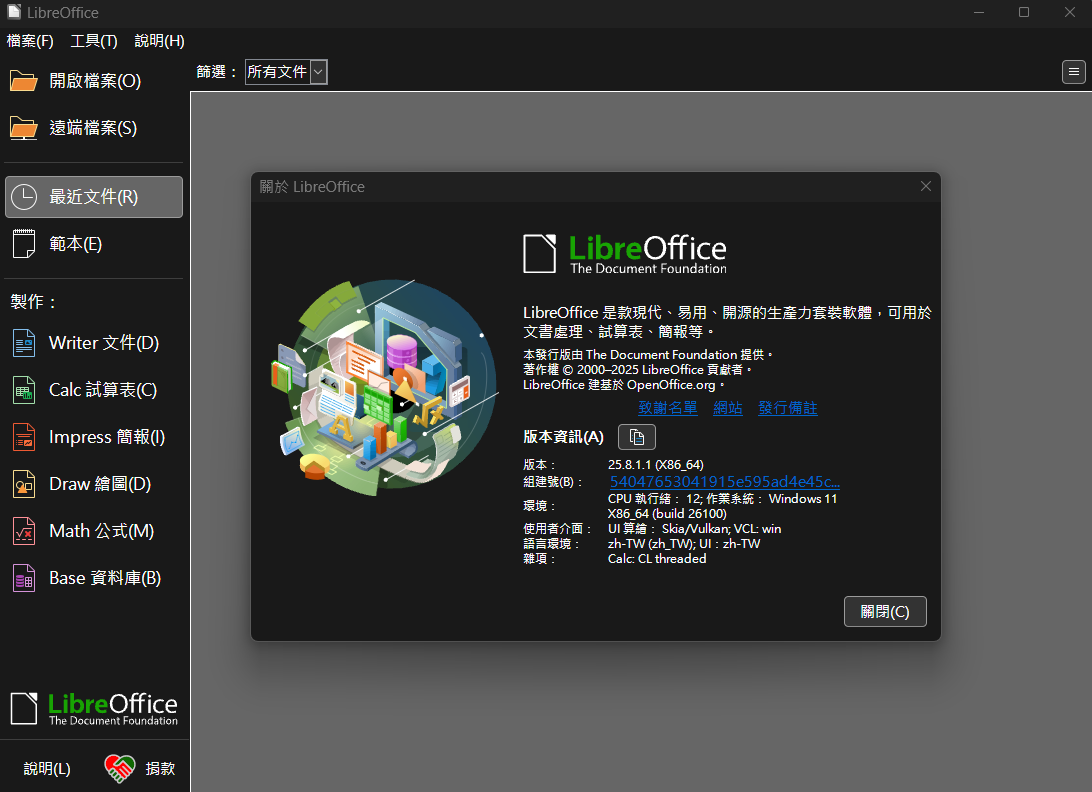This screenshot has width=1092, height=792.
Task: Select 範本(E) in the sidebar
Action: coord(94,244)
